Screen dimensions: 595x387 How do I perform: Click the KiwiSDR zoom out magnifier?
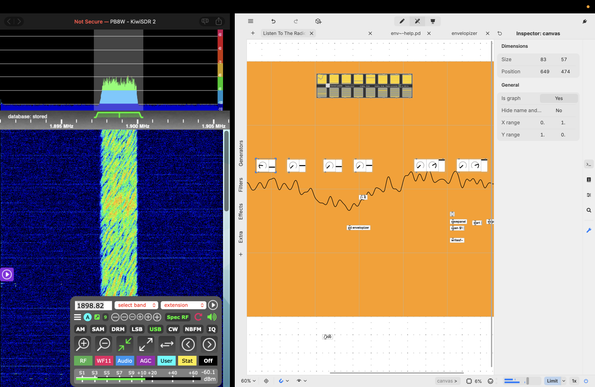pos(104,344)
